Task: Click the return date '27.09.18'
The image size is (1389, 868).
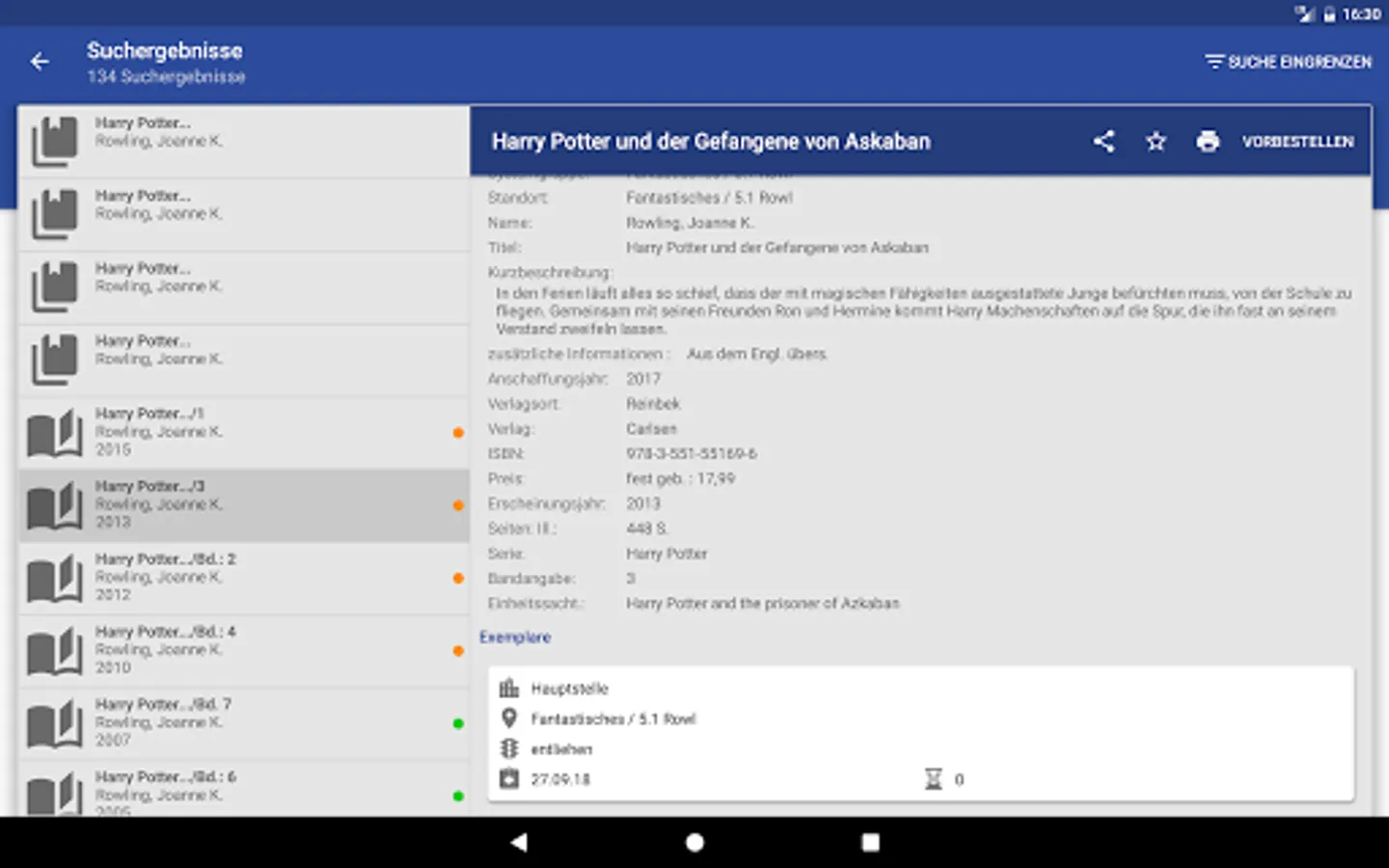Action: (x=560, y=779)
